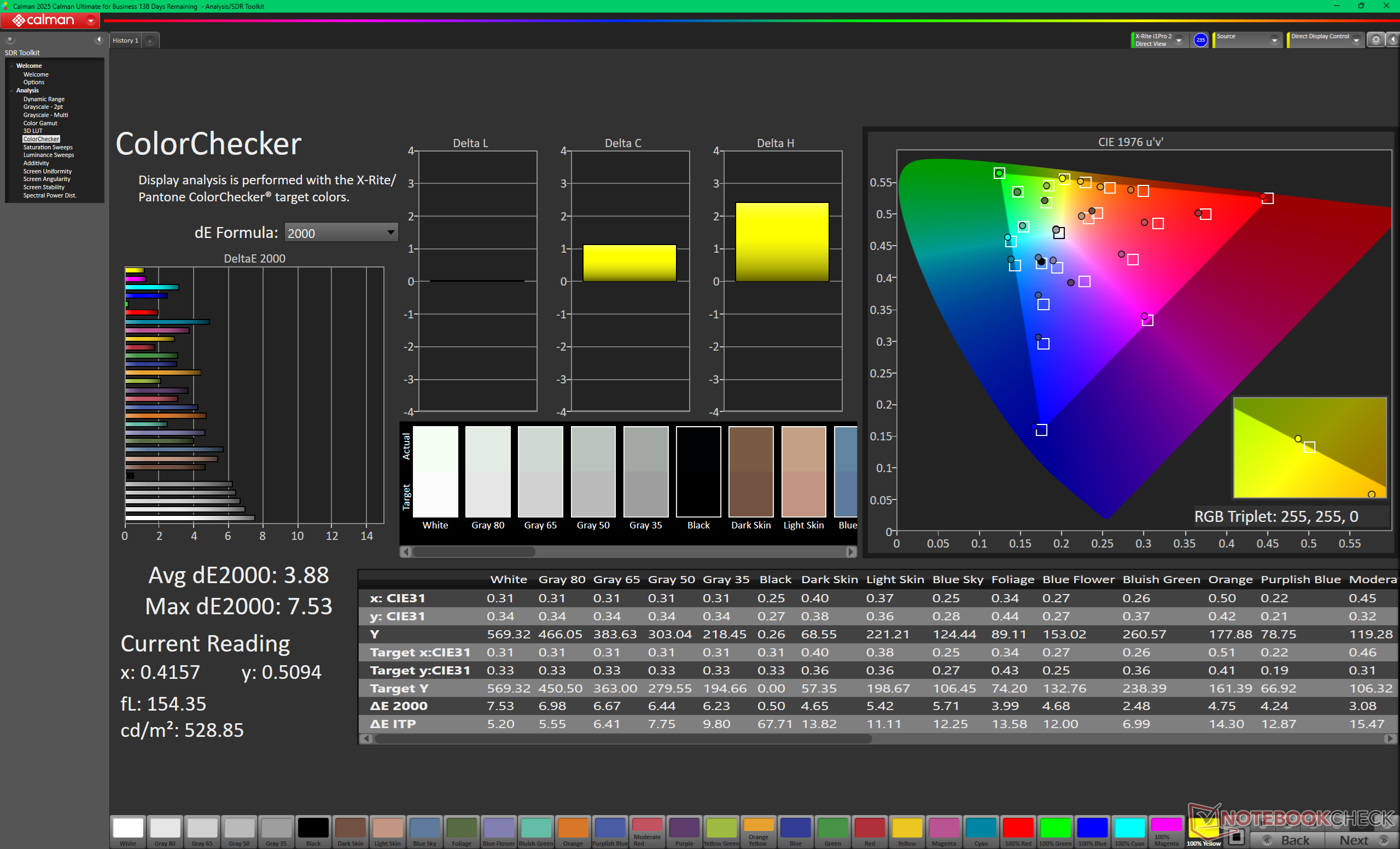
Task: Open the Calman main menu logo
Action: click(50, 20)
